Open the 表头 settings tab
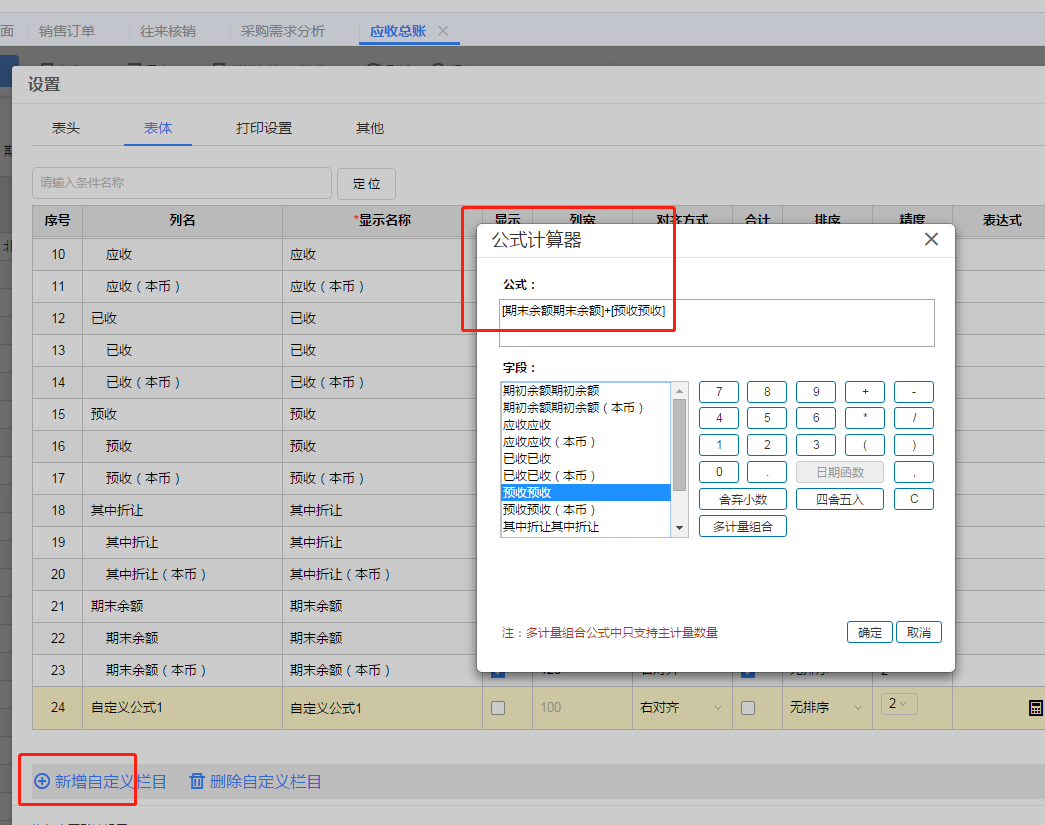1045x825 pixels. (x=66, y=128)
